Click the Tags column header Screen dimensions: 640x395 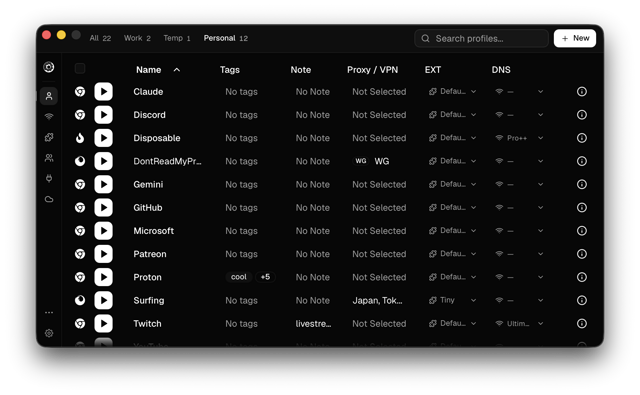pos(230,70)
